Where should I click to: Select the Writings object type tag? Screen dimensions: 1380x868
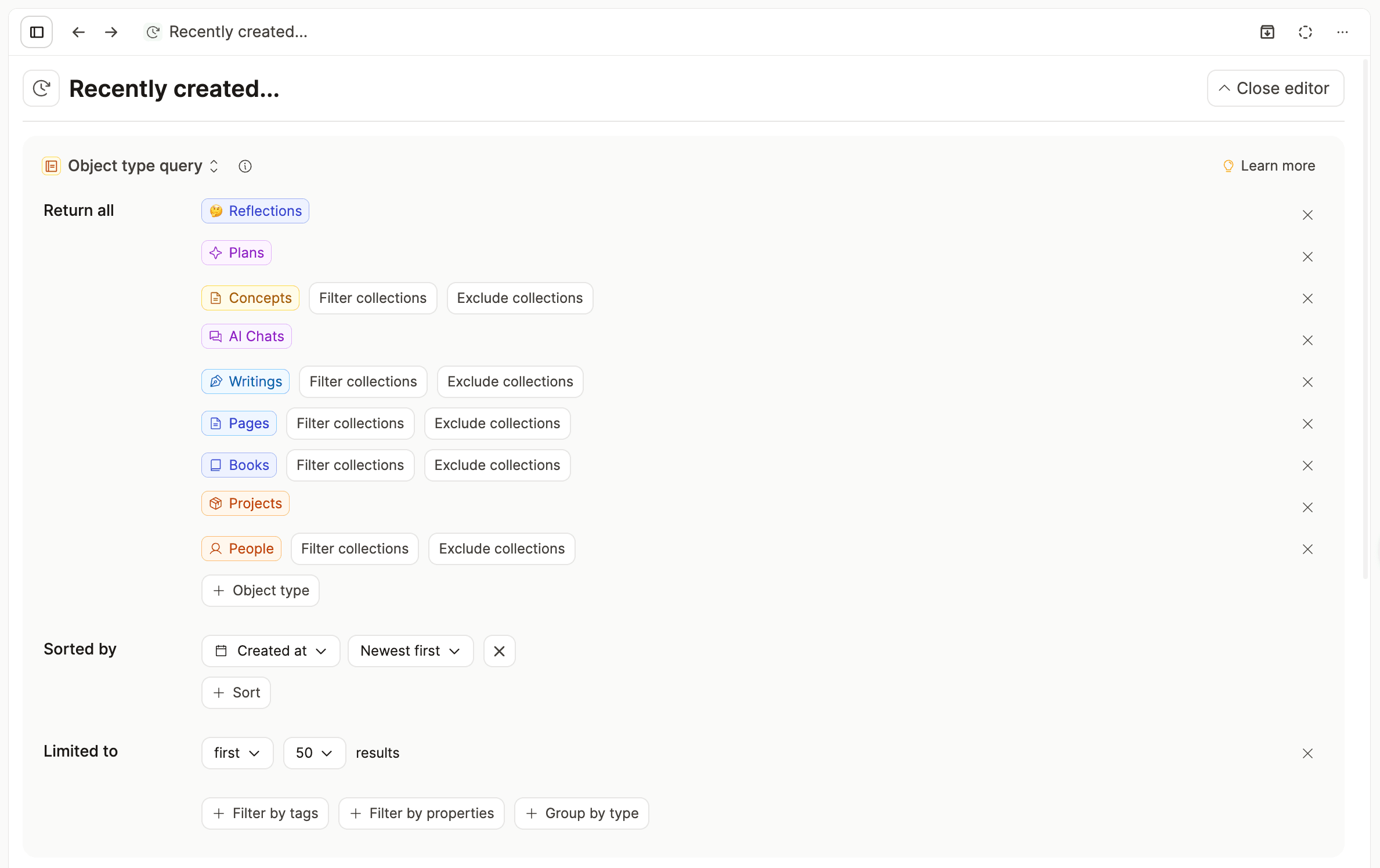[x=245, y=381]
